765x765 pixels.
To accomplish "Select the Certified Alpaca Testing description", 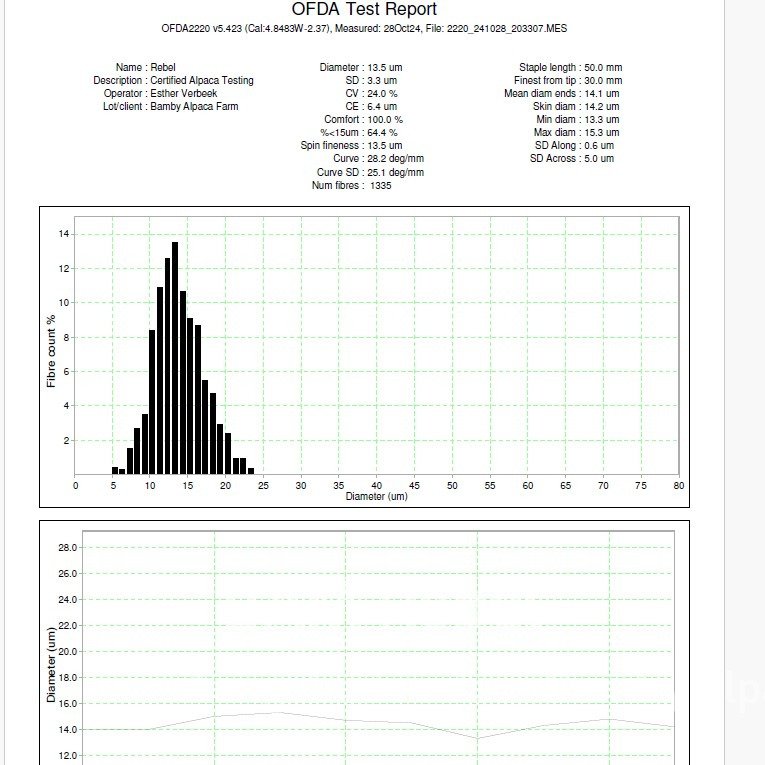I will pyautogui.click(x=202, y=81).
